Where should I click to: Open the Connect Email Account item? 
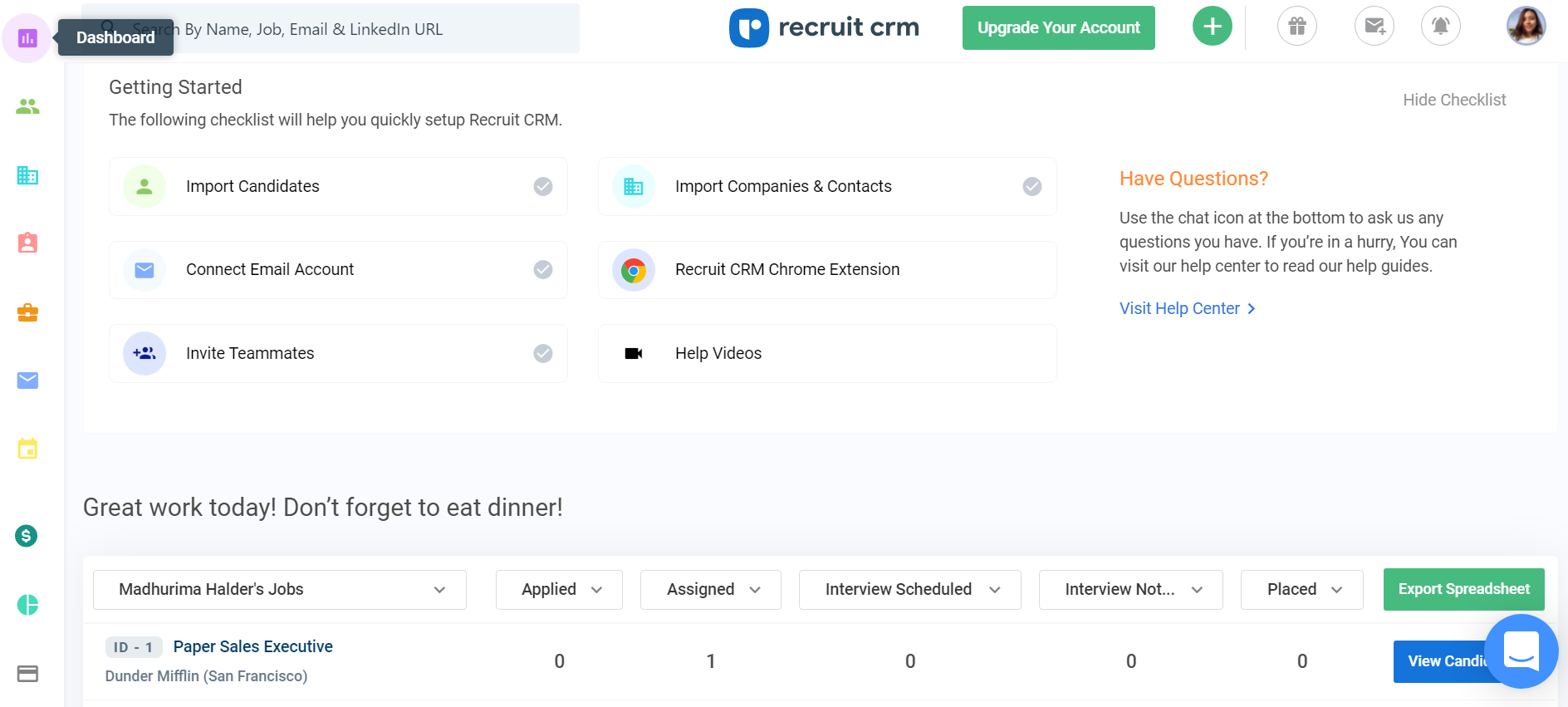click(x=338, y=270)
